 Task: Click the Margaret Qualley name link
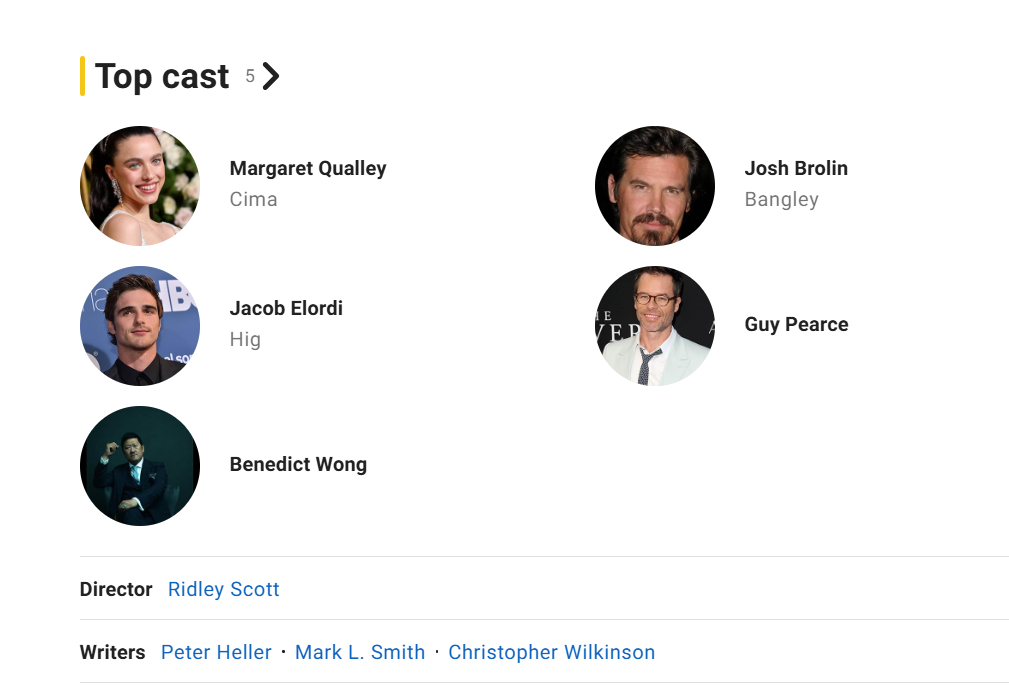point(308,169)
